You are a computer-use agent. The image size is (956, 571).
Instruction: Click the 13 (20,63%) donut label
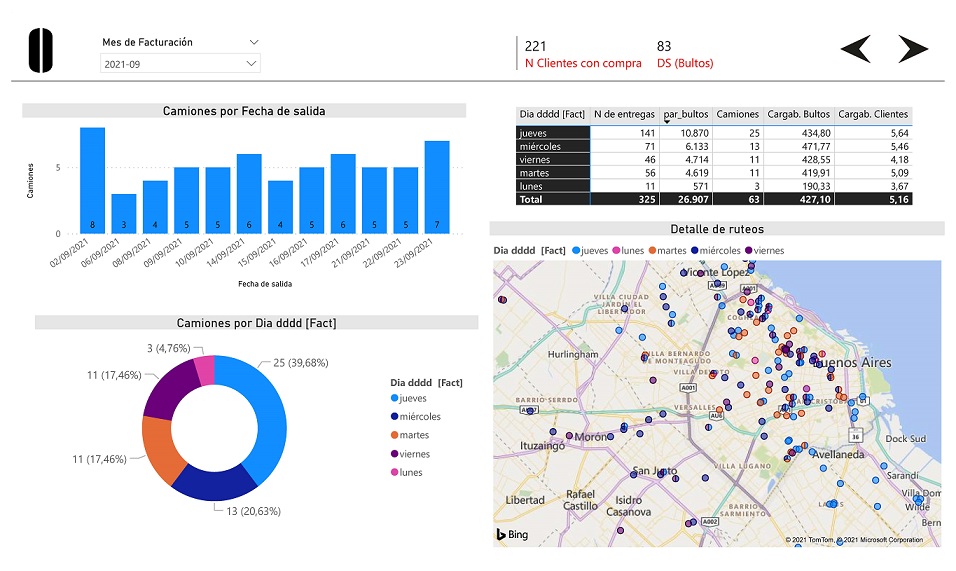[x=254, y=511]
